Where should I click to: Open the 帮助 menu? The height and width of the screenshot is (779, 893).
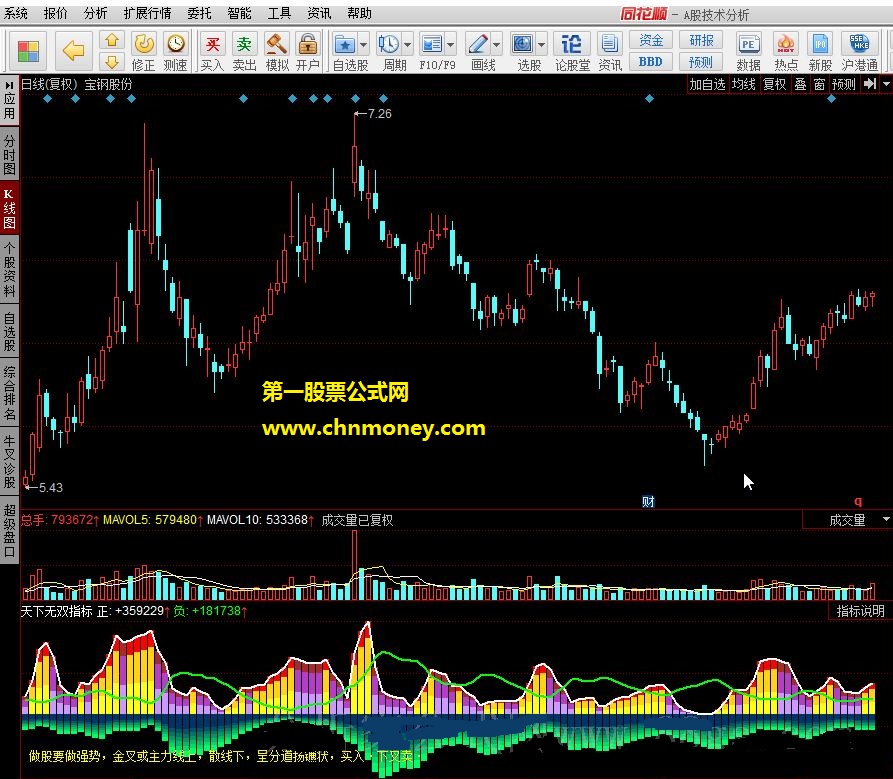359,13
